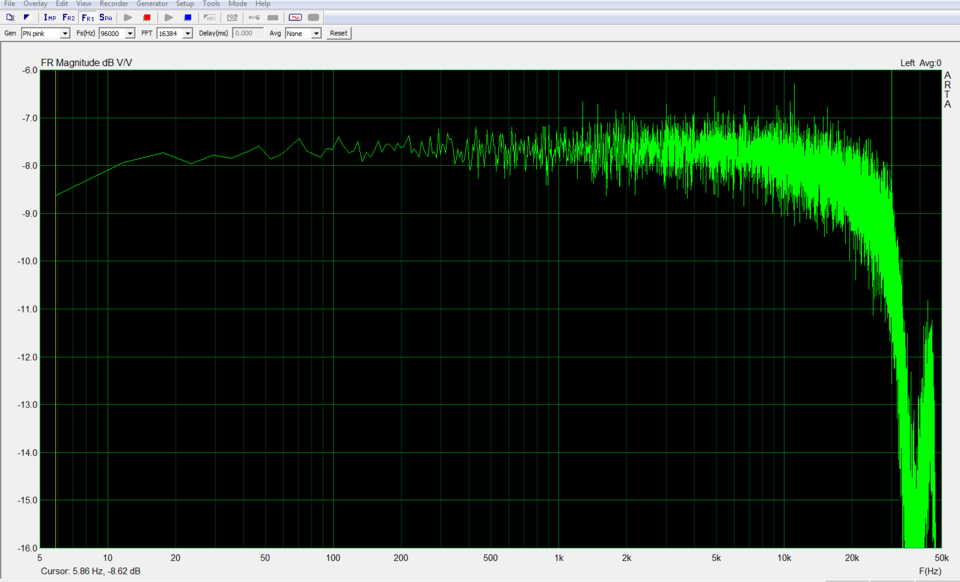
Task: Click the Left Avg:0 label
Action: (921, 63)
